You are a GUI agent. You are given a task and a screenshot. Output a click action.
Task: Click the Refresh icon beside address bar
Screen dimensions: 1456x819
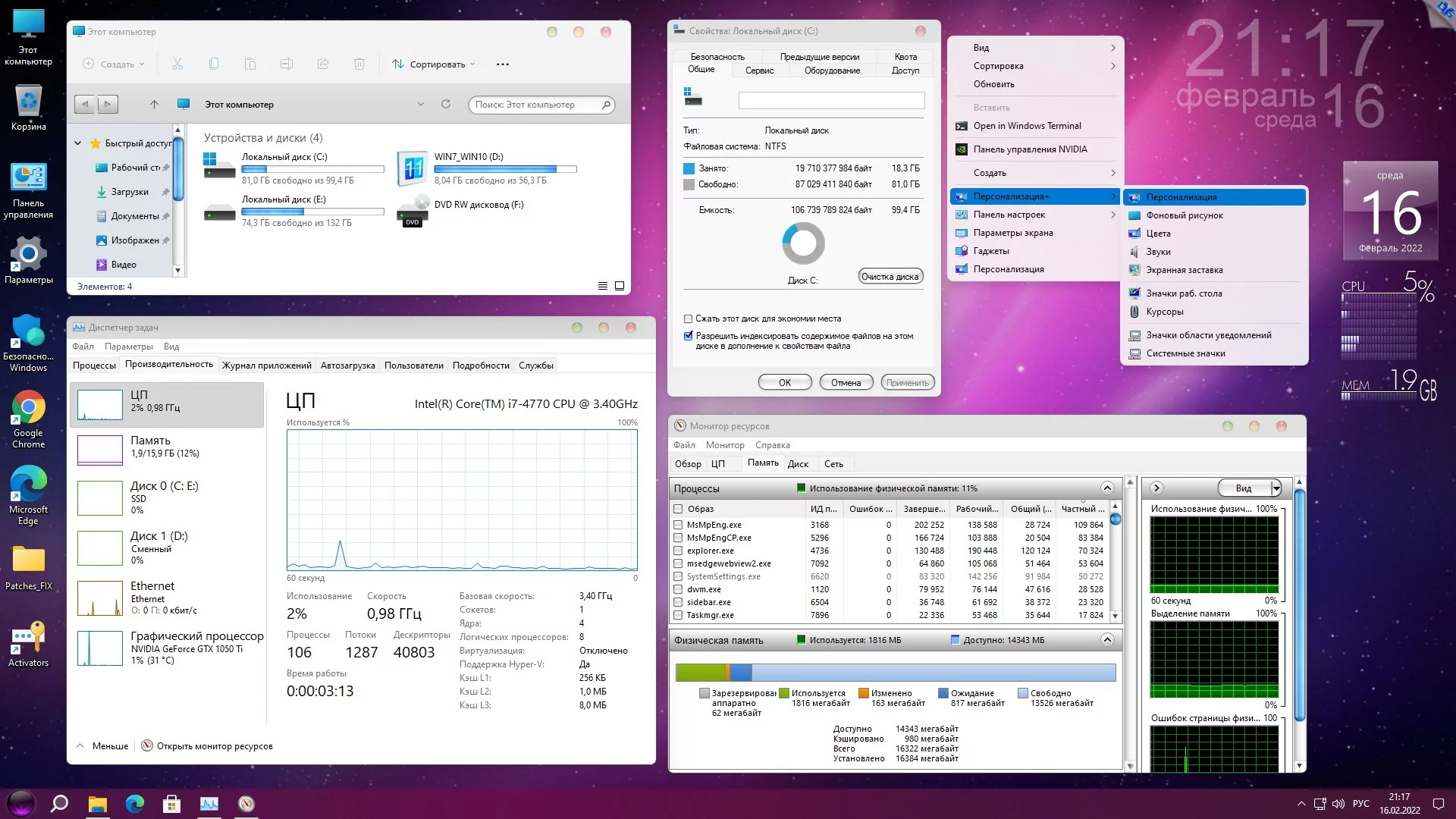(x=446, y=105)
